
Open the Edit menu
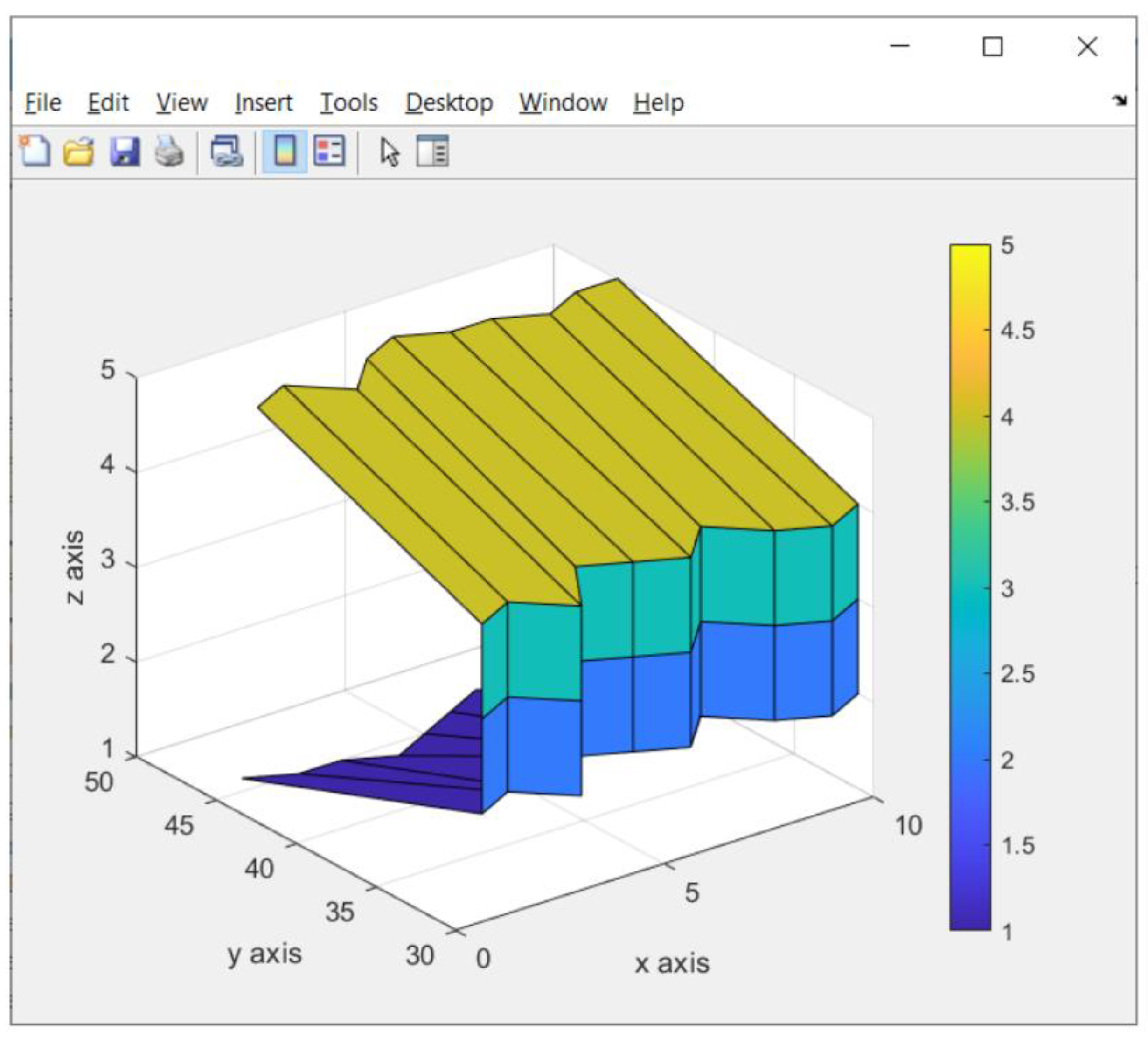pyautogui.click(x=108, y=103)
